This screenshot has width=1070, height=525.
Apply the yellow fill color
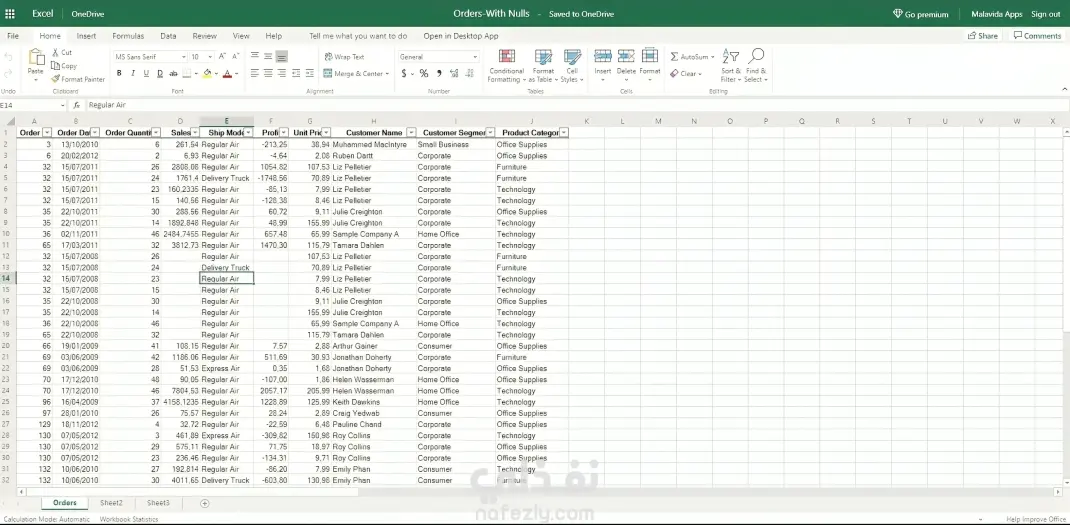tap(207, 73)
